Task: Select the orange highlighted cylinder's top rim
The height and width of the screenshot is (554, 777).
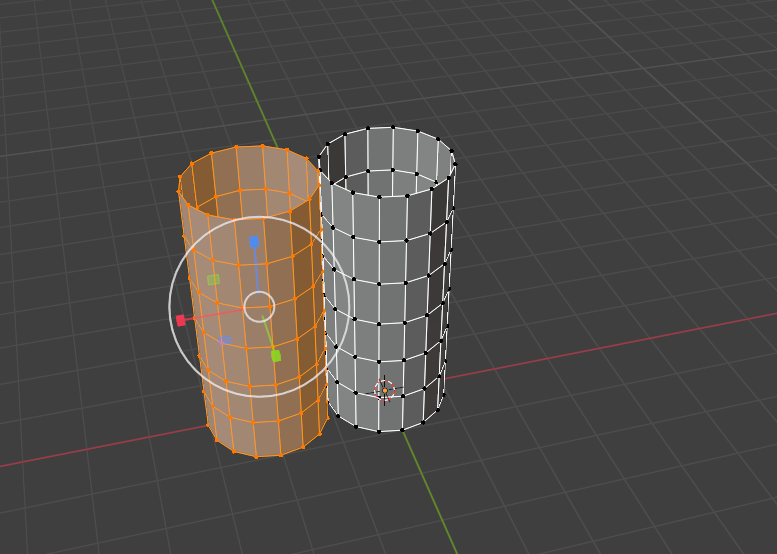Action: pos(249,146)
